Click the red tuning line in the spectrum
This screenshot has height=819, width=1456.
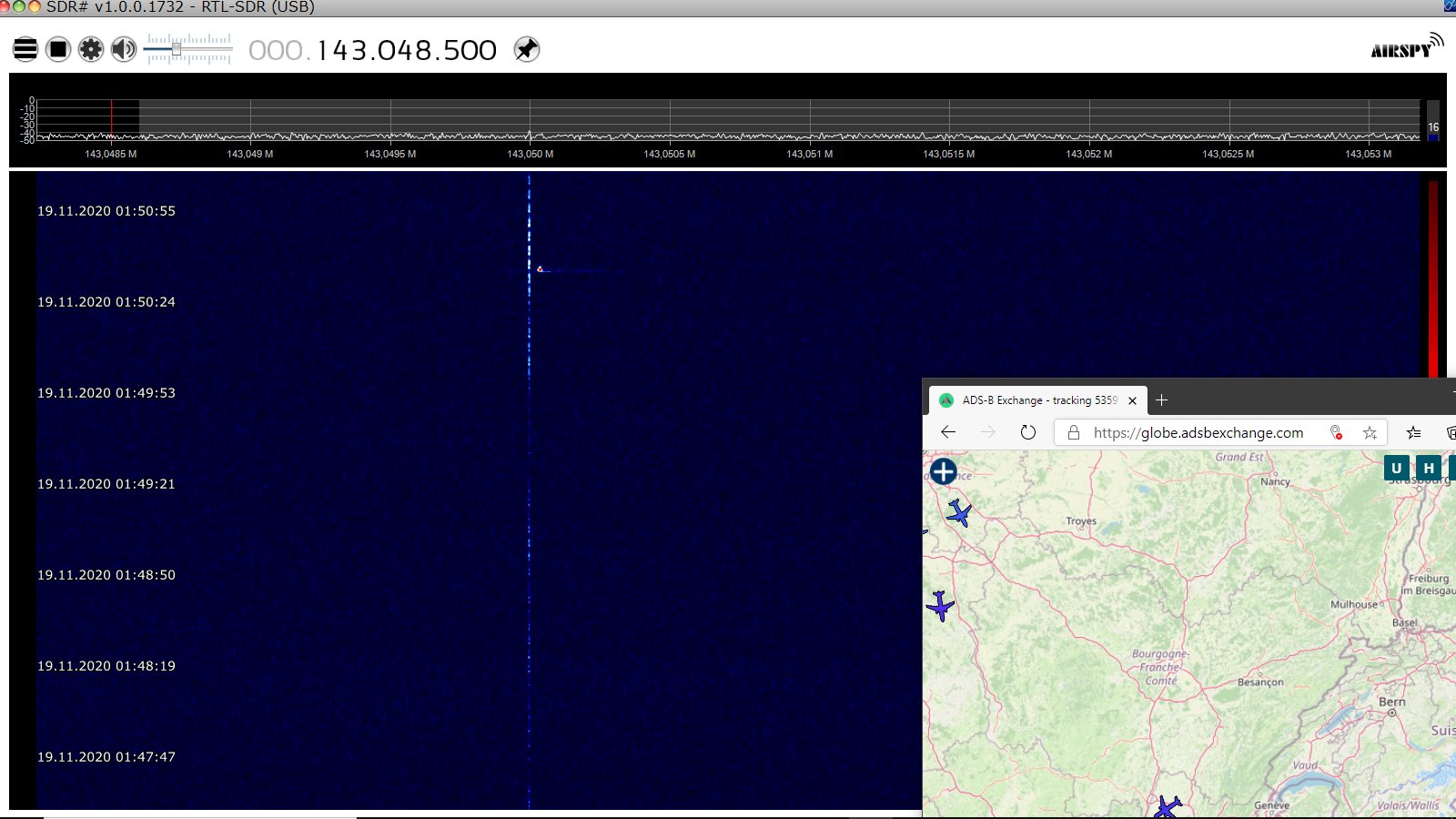click(x=111, y=119)
